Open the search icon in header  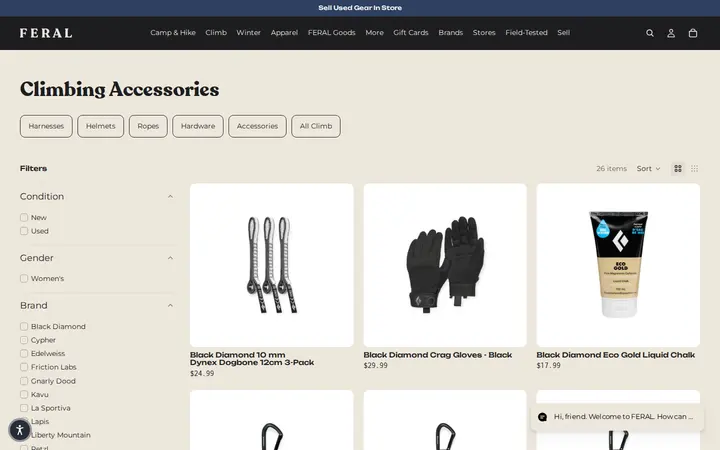[x=650, y=33]
